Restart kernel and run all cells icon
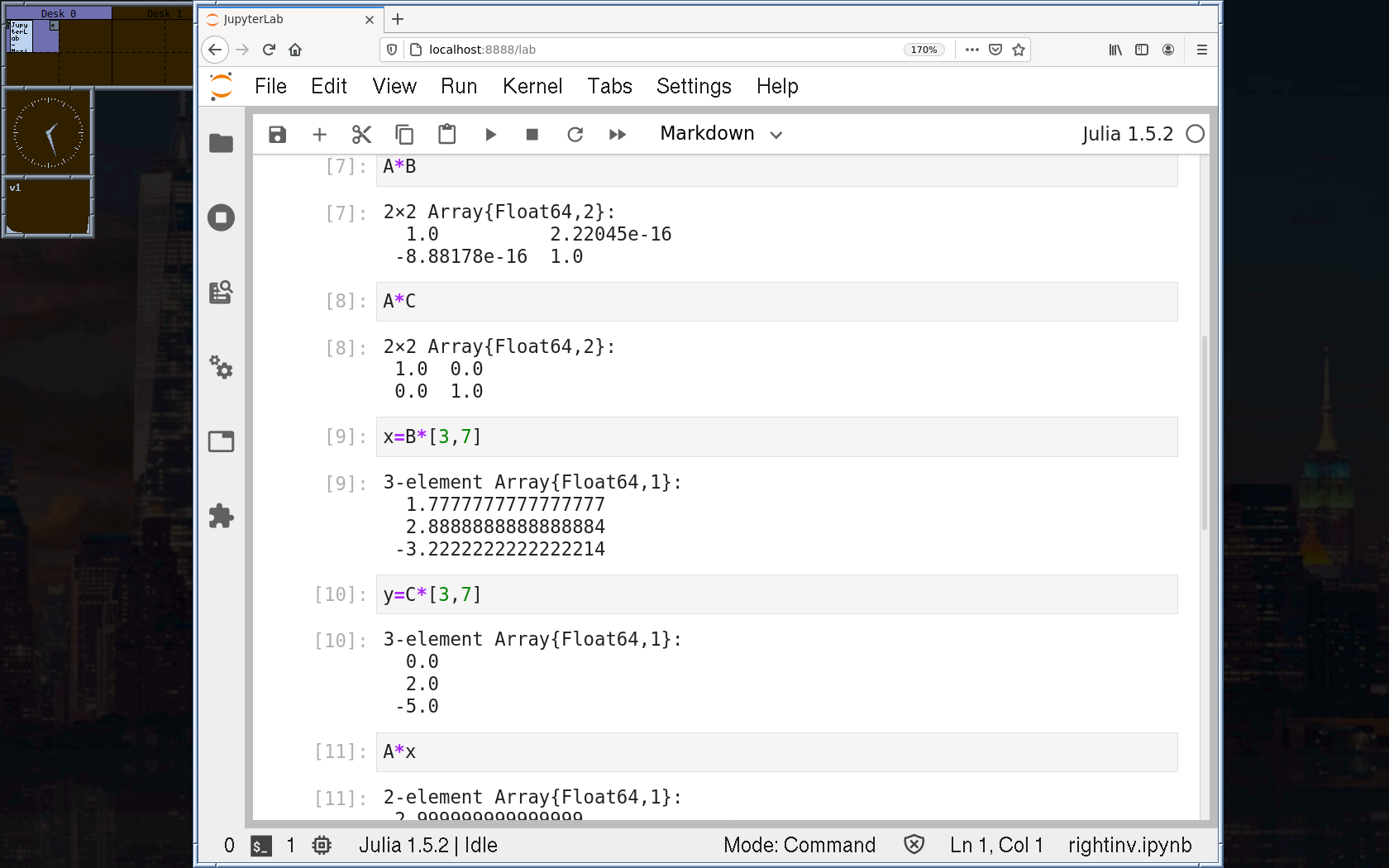Viewport: 1389px width, 868px height. click(618, 135)
